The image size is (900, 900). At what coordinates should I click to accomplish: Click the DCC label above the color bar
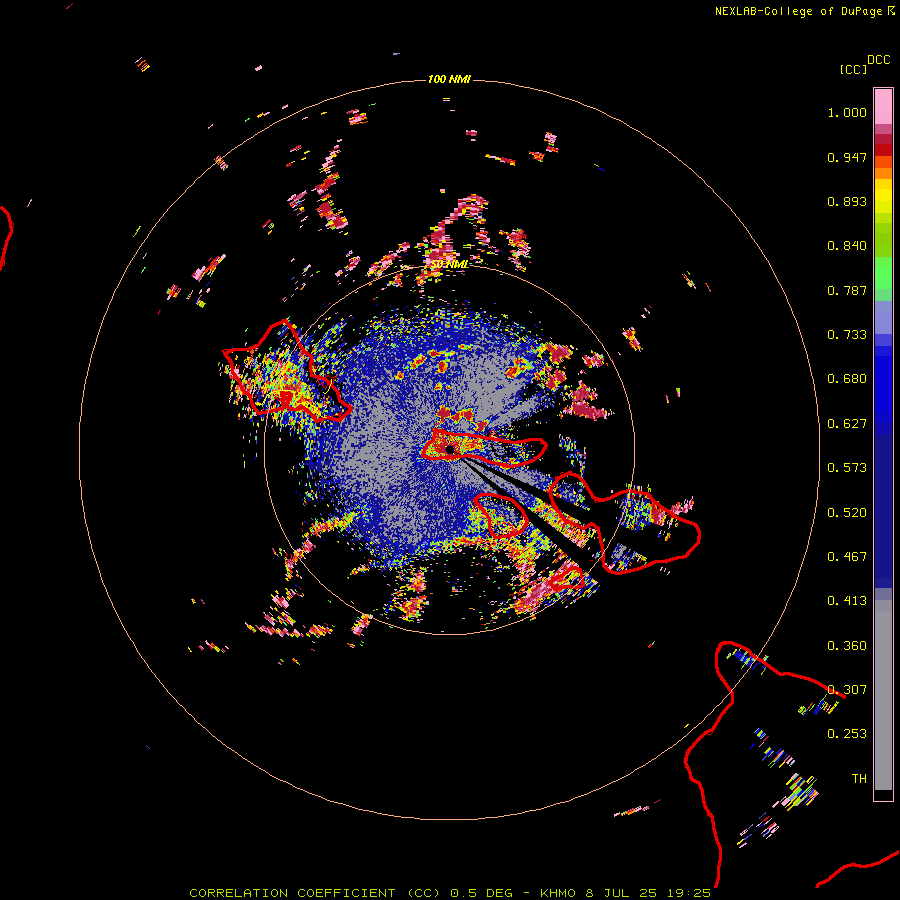(x=879, y=60)
